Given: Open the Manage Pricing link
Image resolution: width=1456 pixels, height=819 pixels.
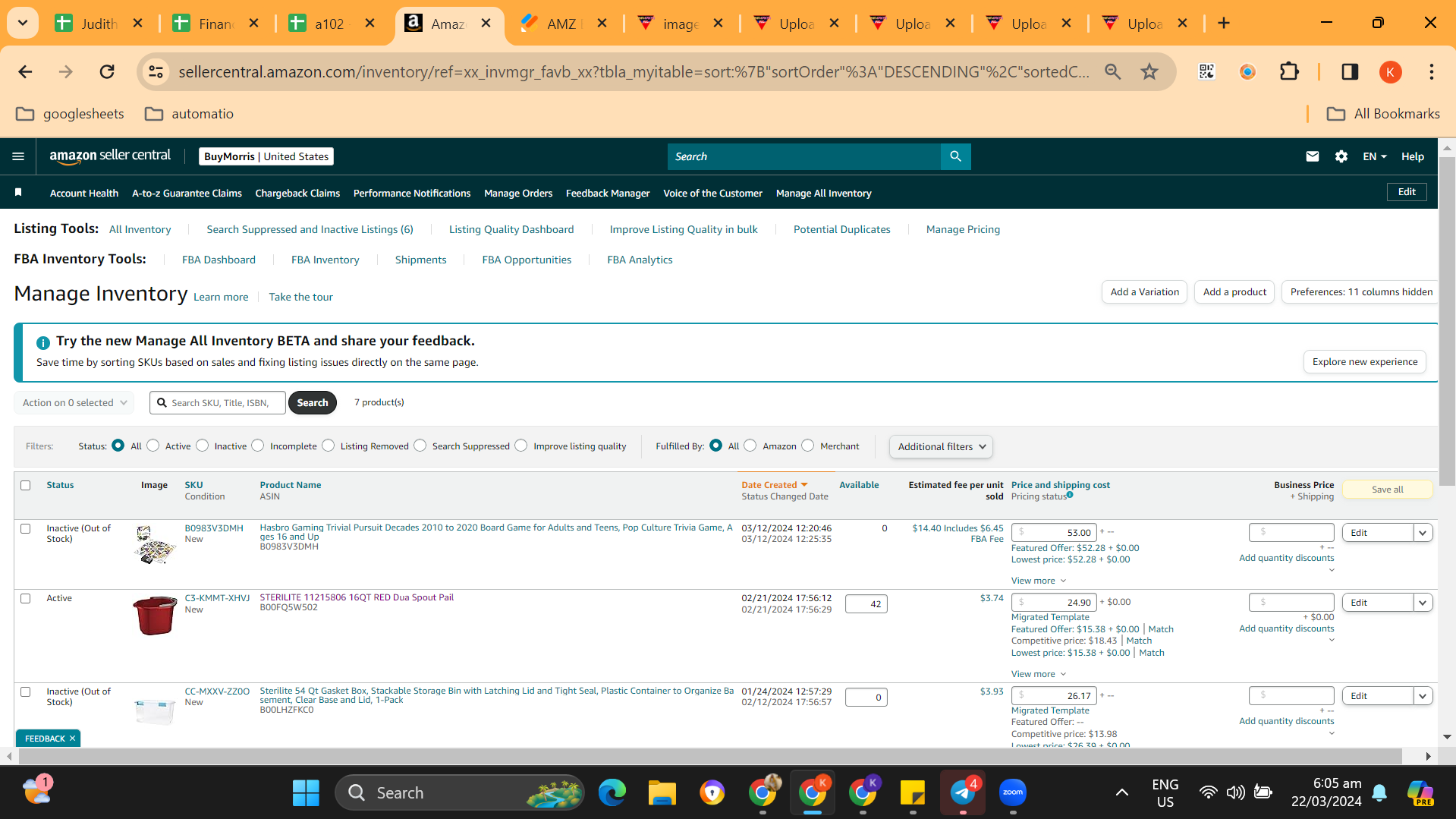Looking at the screenshot, I should (963, 229).
